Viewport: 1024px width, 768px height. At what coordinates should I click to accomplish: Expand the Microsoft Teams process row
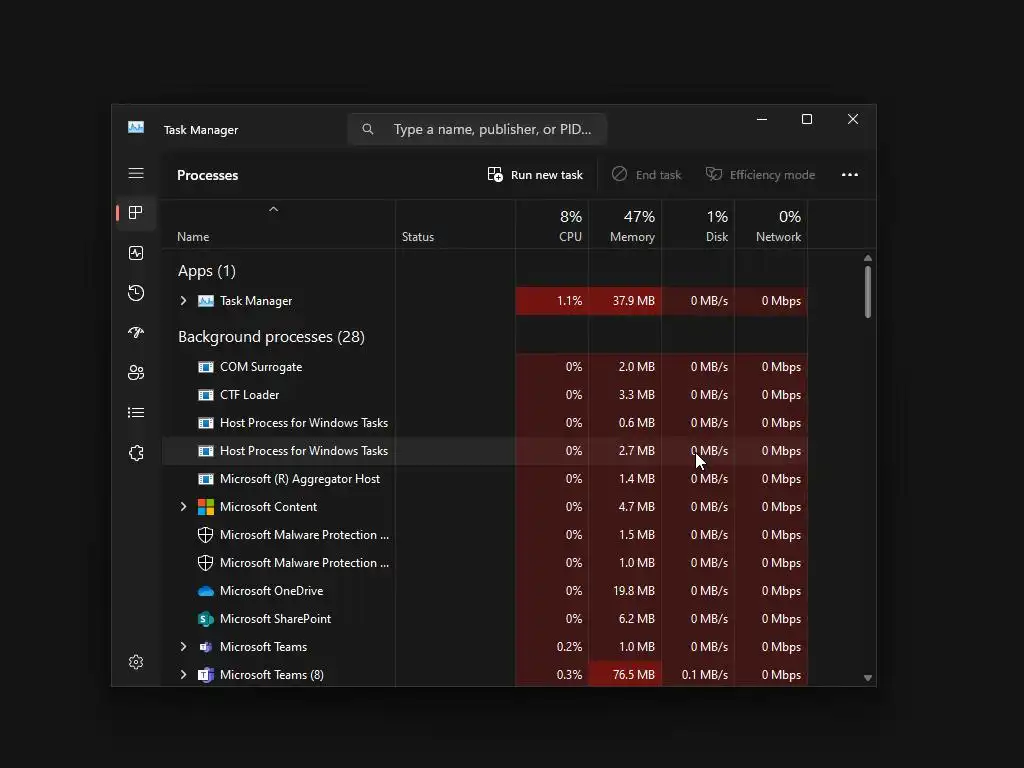tap(184, 647)
